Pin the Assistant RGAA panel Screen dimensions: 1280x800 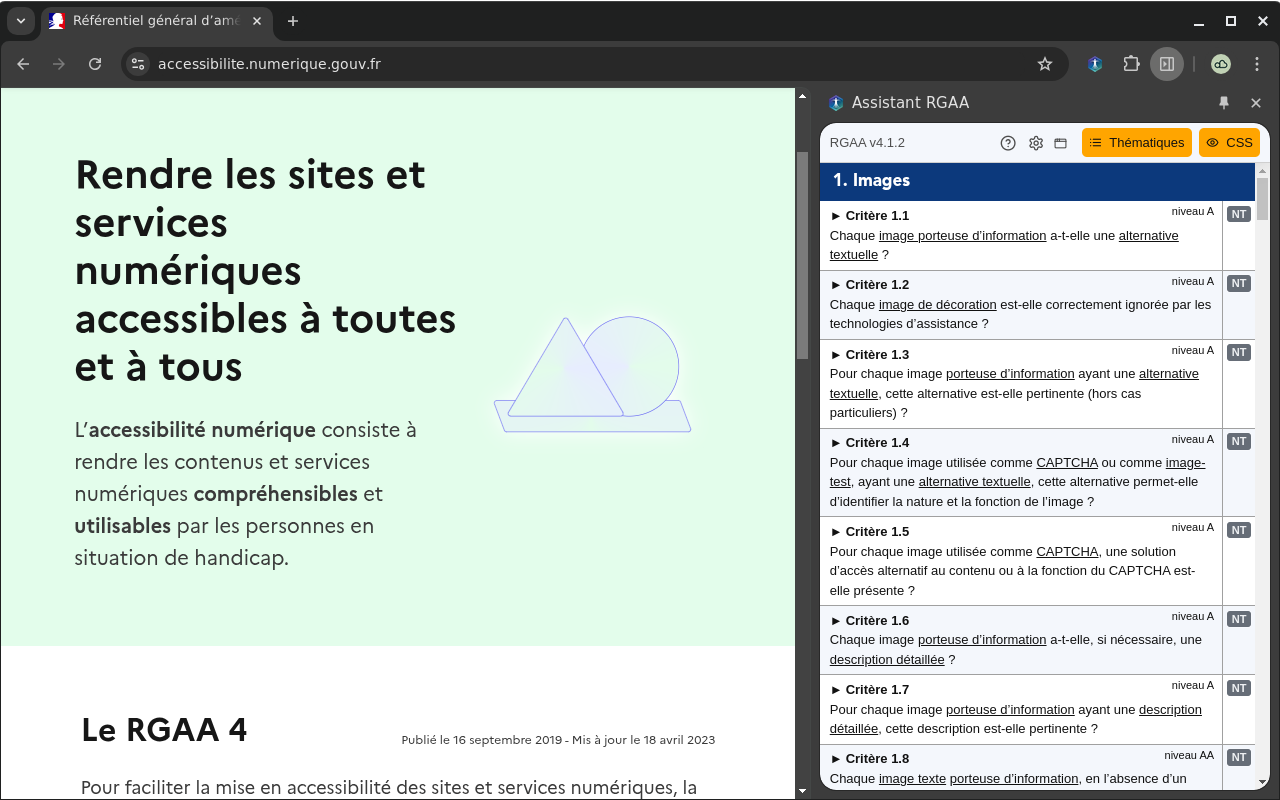[x=1224, y=102]
